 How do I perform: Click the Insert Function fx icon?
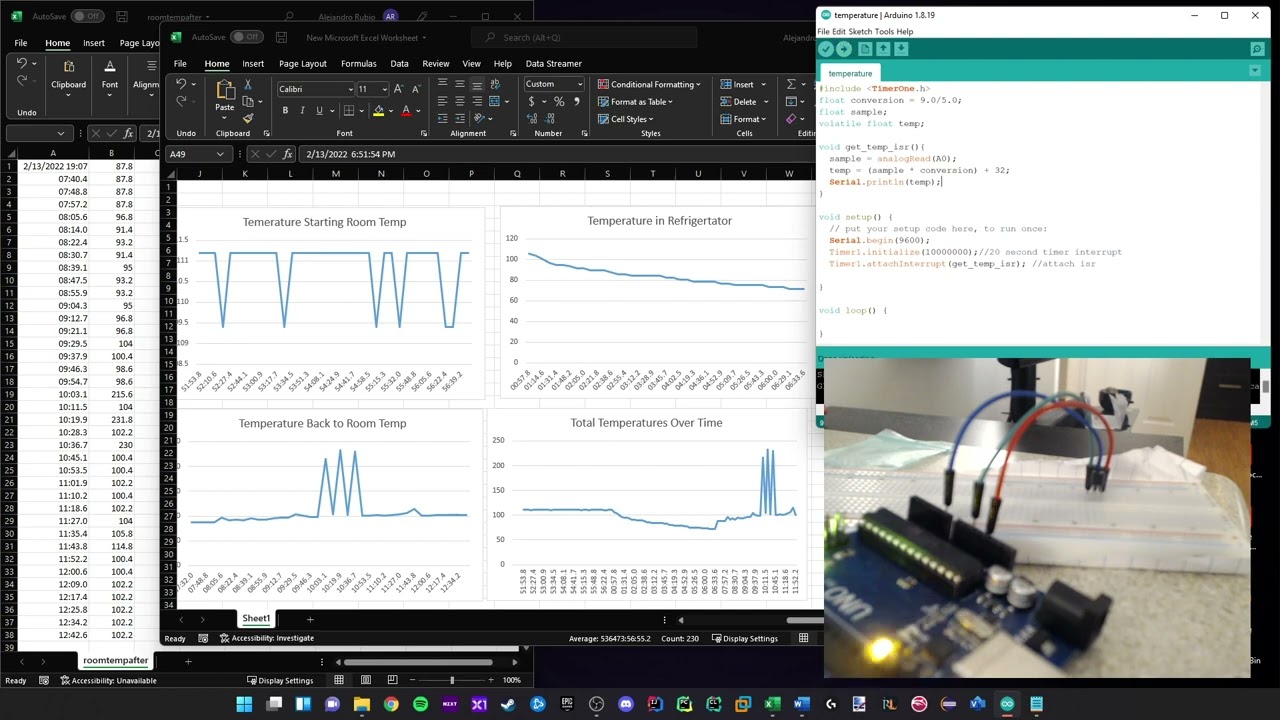pyautogui.click(x=288, y=154)
